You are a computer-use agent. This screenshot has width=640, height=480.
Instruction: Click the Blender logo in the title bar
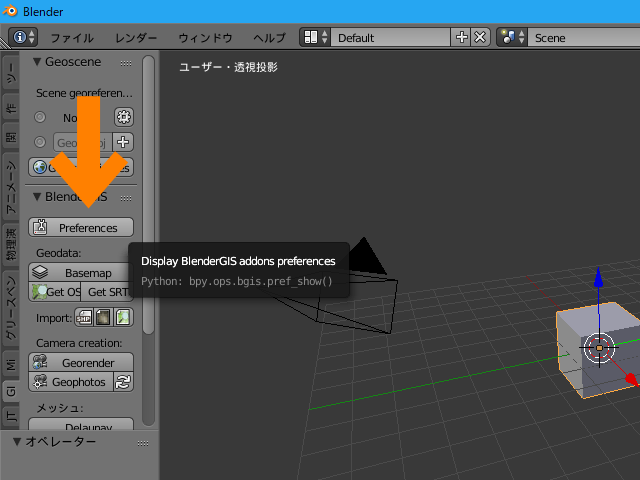tap(10, 11)
